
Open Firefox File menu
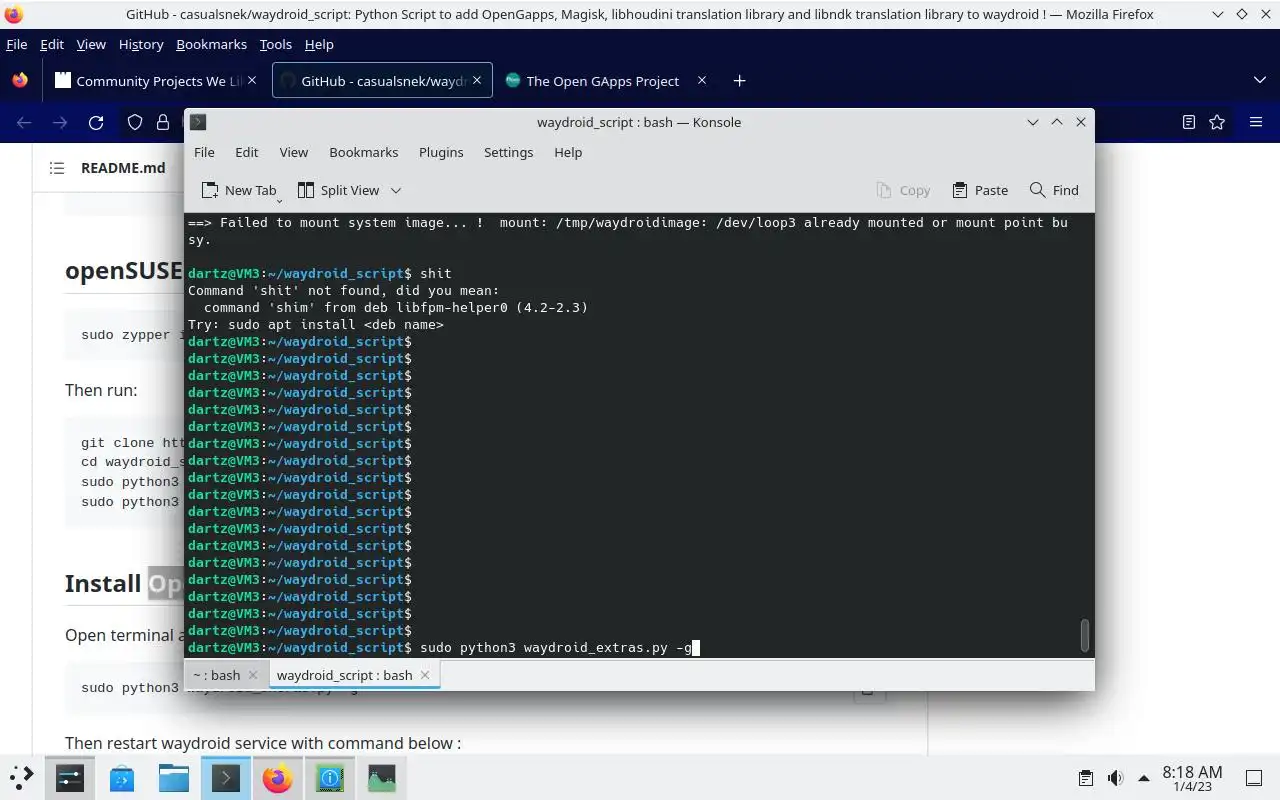(16, 44)
